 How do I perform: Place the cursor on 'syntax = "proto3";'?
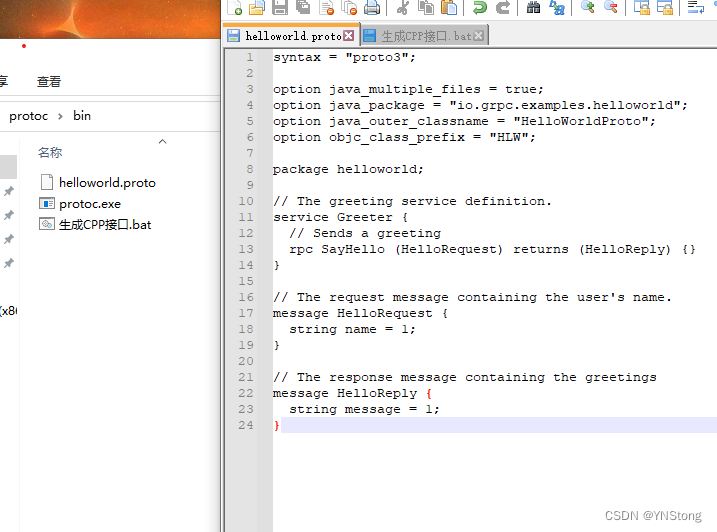(x=344, y=57)
